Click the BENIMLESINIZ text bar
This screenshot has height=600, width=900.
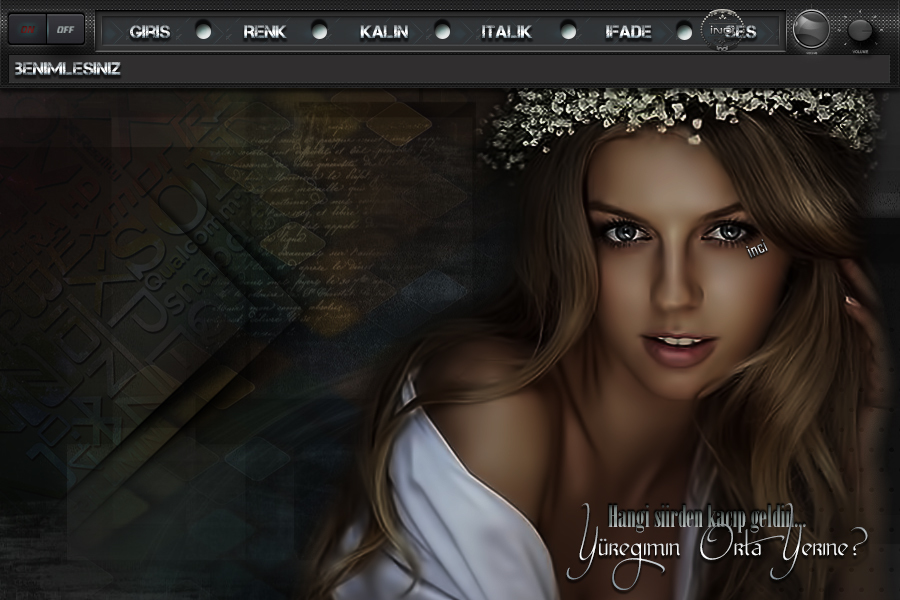click(x=448, y=70)
